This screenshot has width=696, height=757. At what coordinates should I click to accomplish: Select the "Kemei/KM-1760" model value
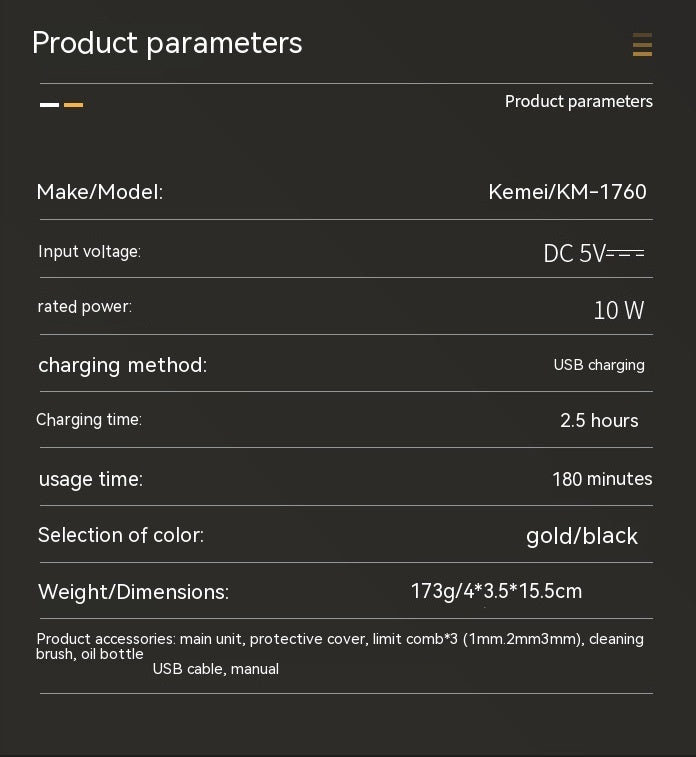[567, 192]
